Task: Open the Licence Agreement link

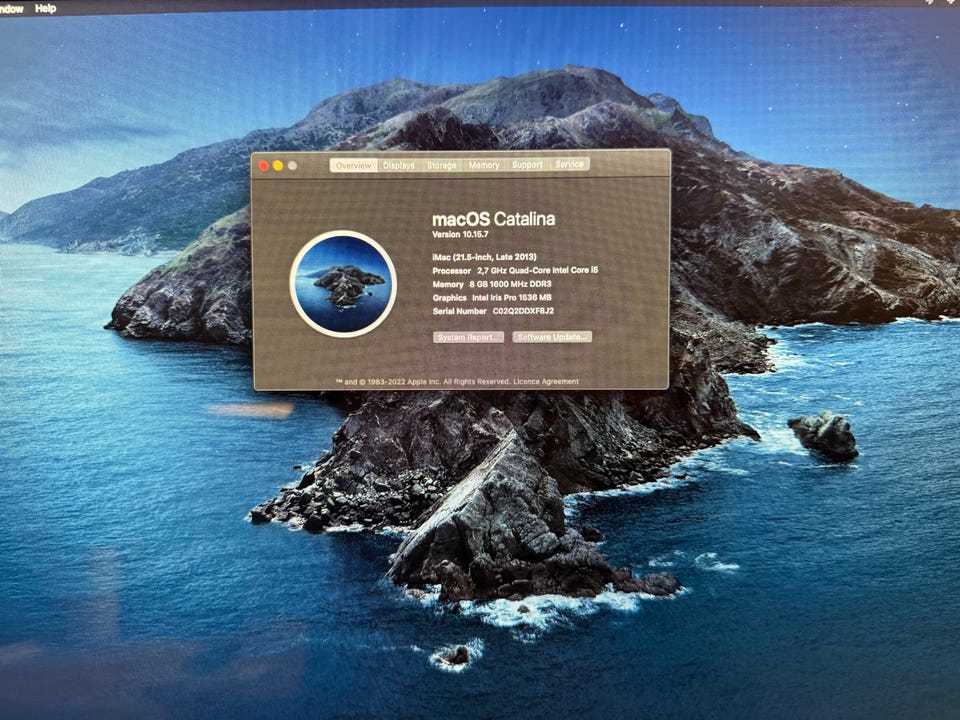Action: click(546, 381)
